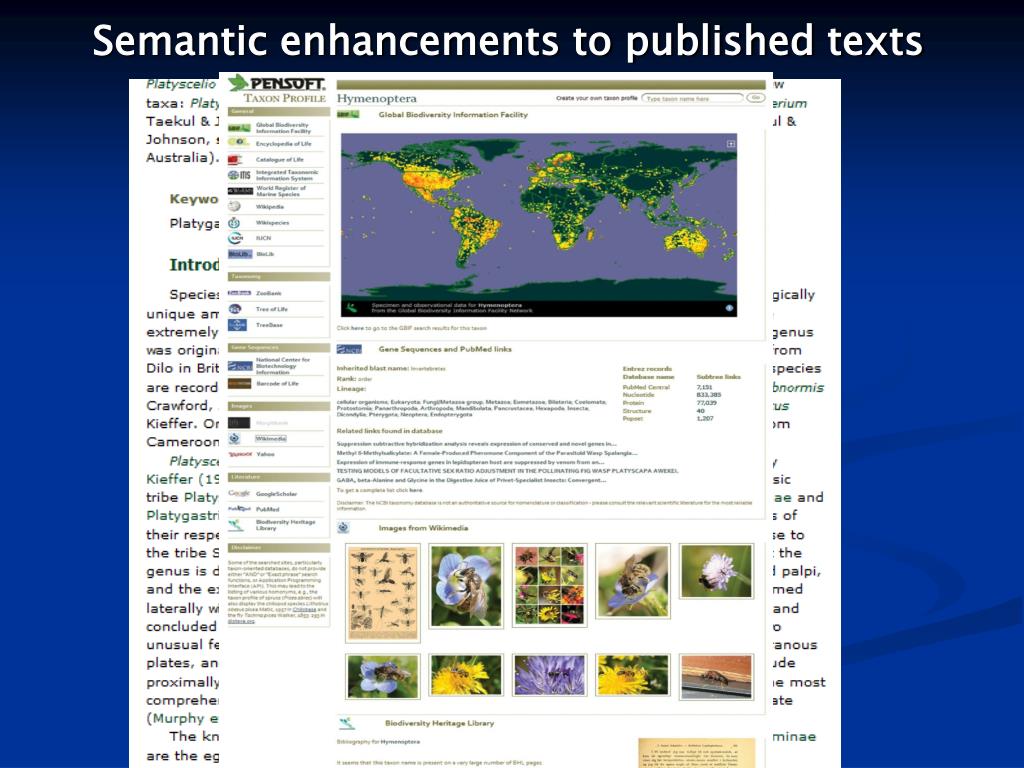Click the Morphbank icon under Images

coord(238,423)
